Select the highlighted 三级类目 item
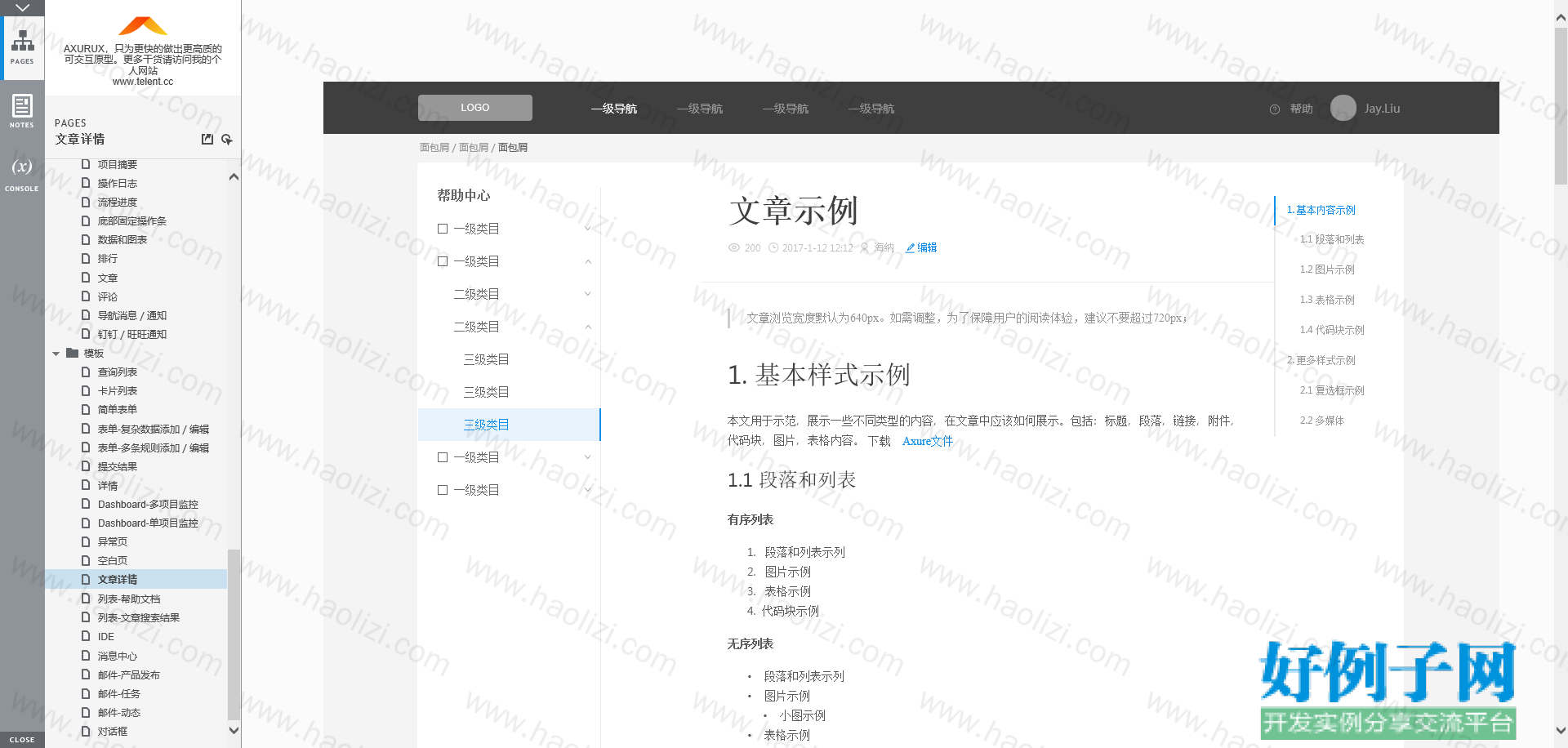 [x=510, y=425]
